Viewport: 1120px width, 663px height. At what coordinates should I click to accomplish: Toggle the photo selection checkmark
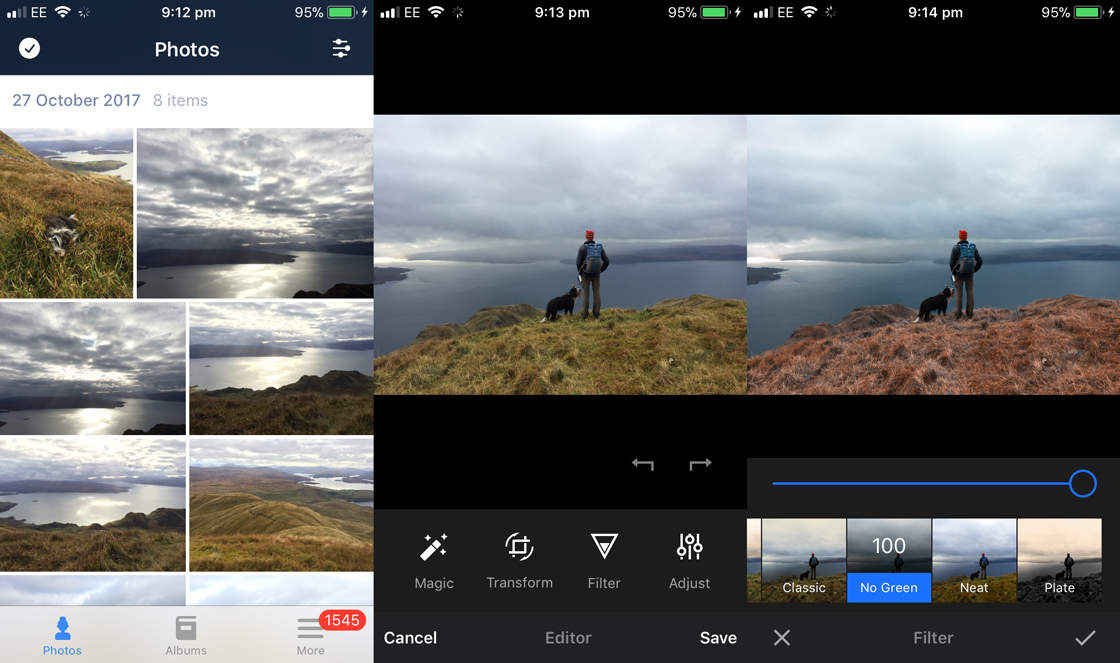pos(29,47)
